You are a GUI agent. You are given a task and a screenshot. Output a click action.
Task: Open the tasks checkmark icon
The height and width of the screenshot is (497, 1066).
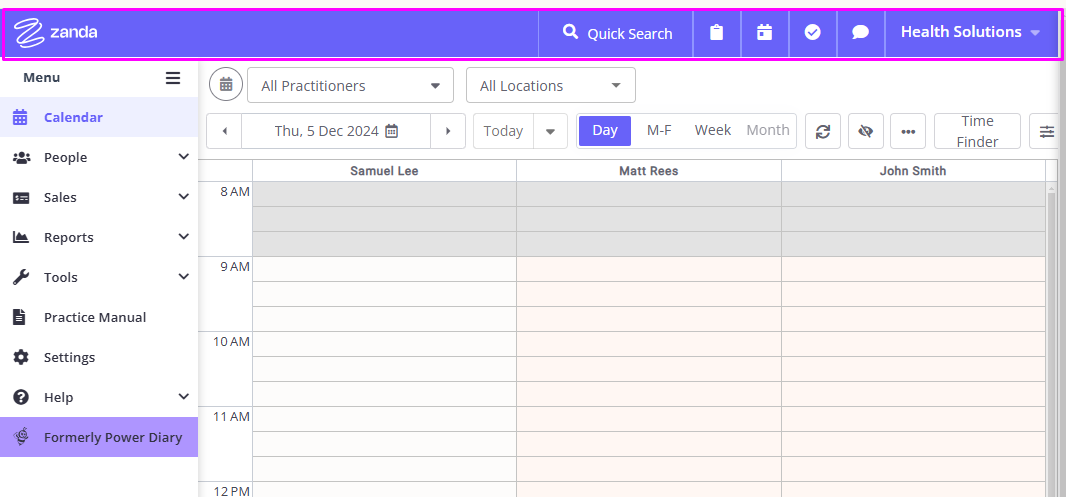(812, 33)
